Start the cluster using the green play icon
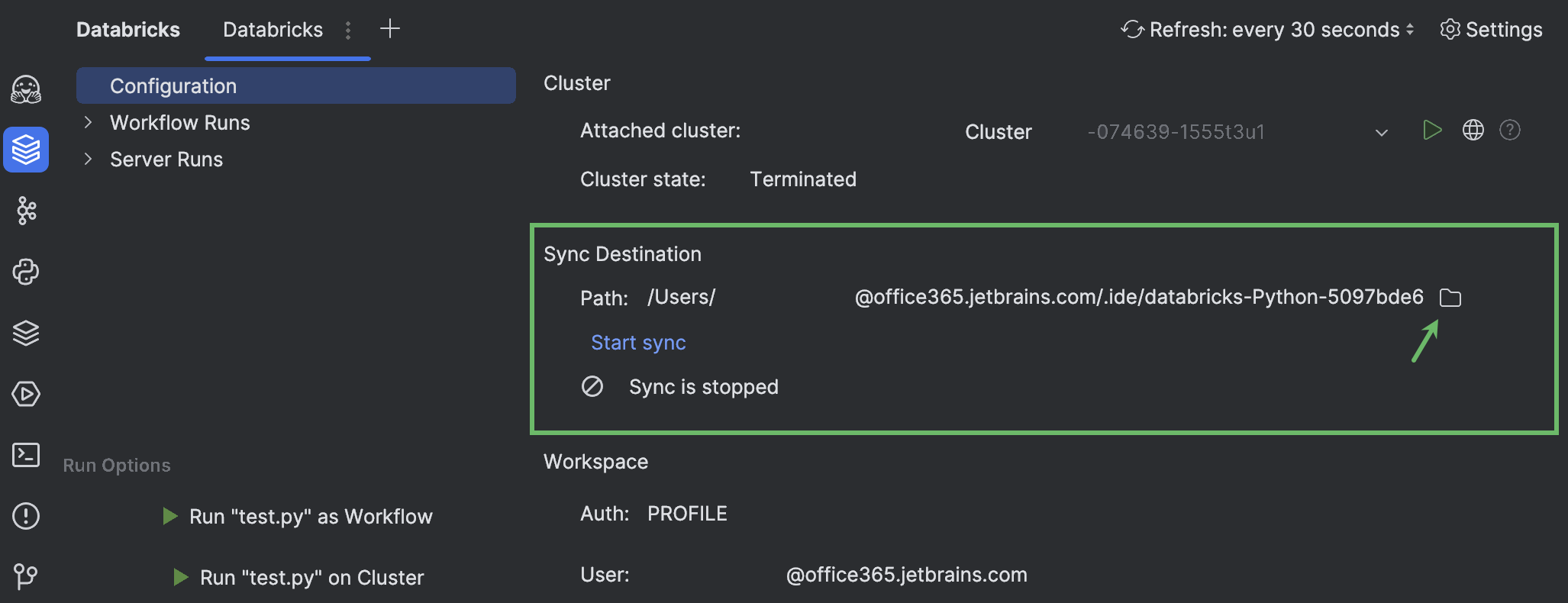 click(1432, 130)
